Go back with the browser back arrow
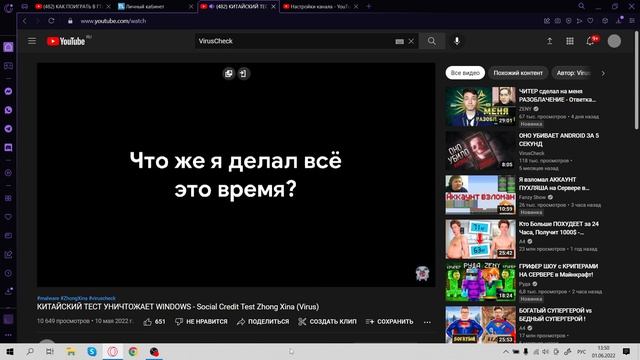The width and height of the screenshot is (640, 360). click(24, 21)
